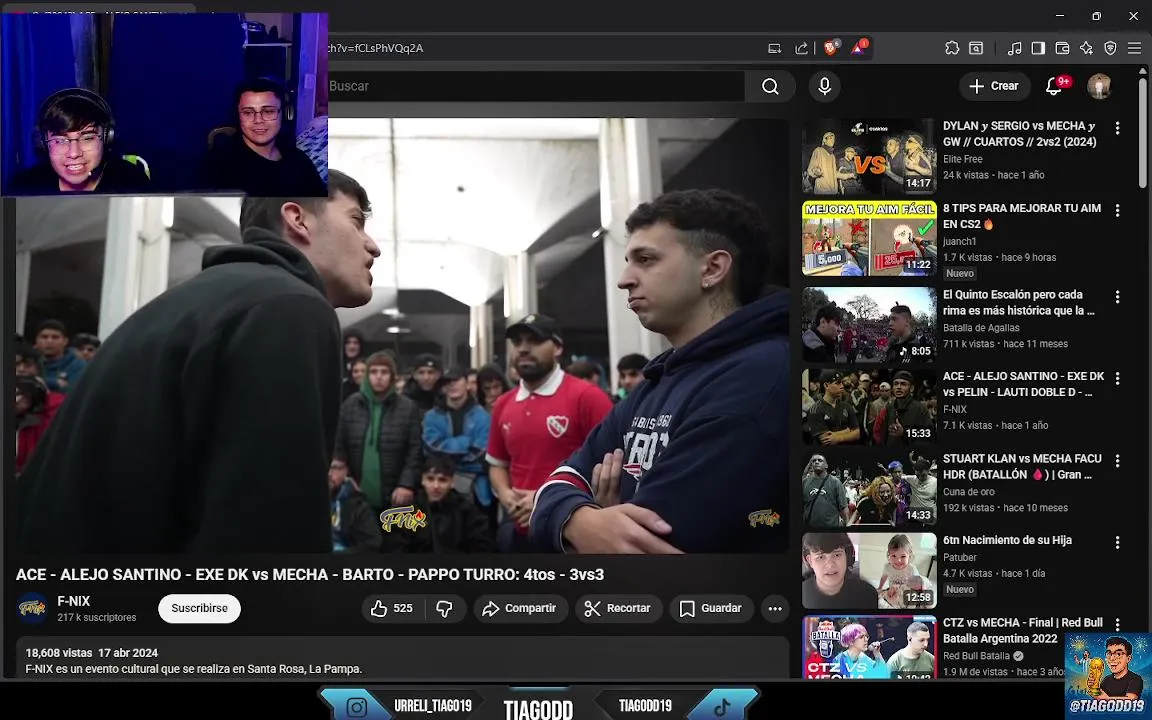Open the title 'STUART KLAN vs MECHA FACU HDR'
1152x720 pixels.
point(1022,467)
